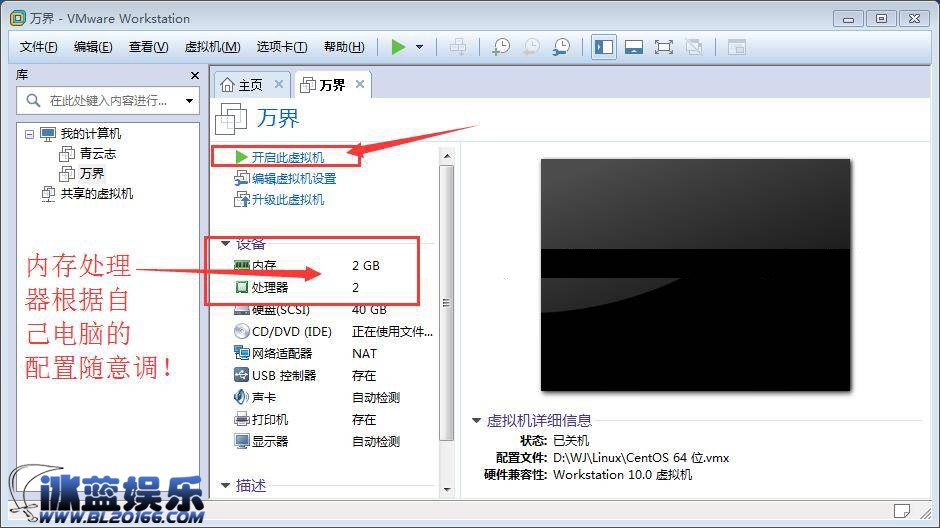
Task: Collapse the 我的计算机 tree node
Action: tap(29, 134)
